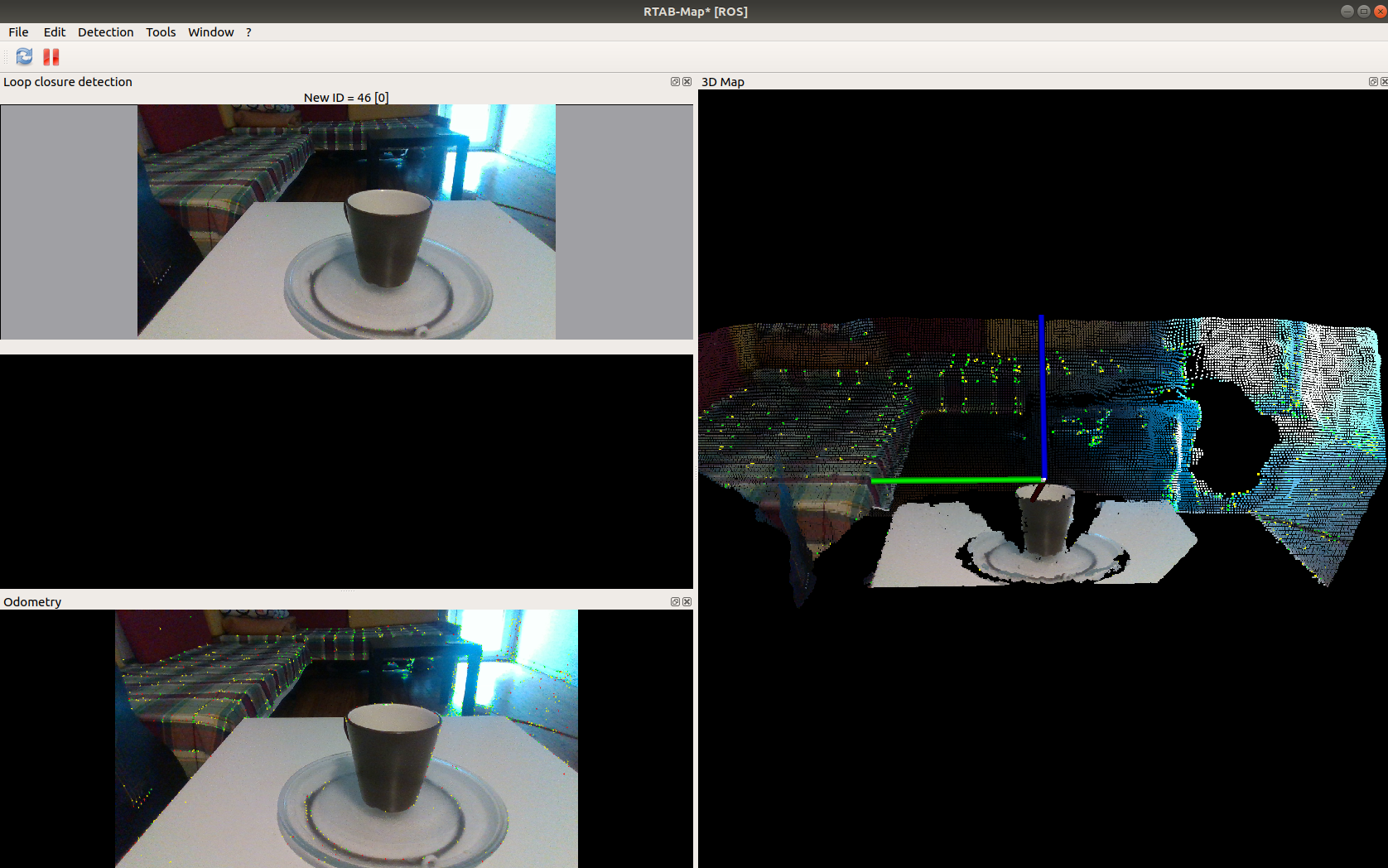Undock the Odometry panel
This screenshot has width=1388, height=868.
coord(674,601)
